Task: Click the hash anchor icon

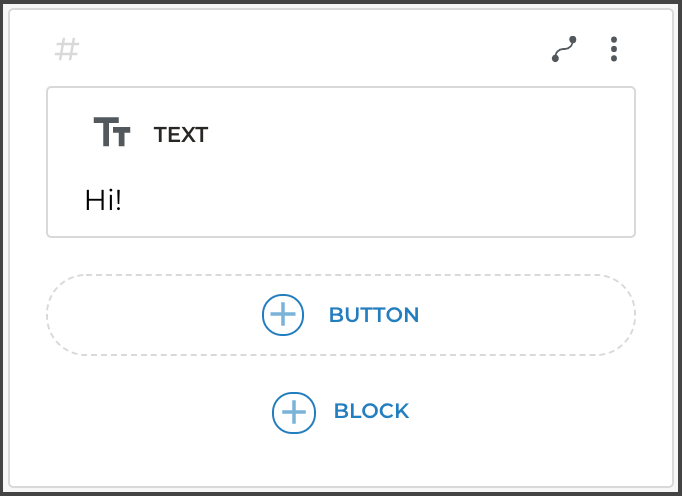Action: (x=67, y=49)
